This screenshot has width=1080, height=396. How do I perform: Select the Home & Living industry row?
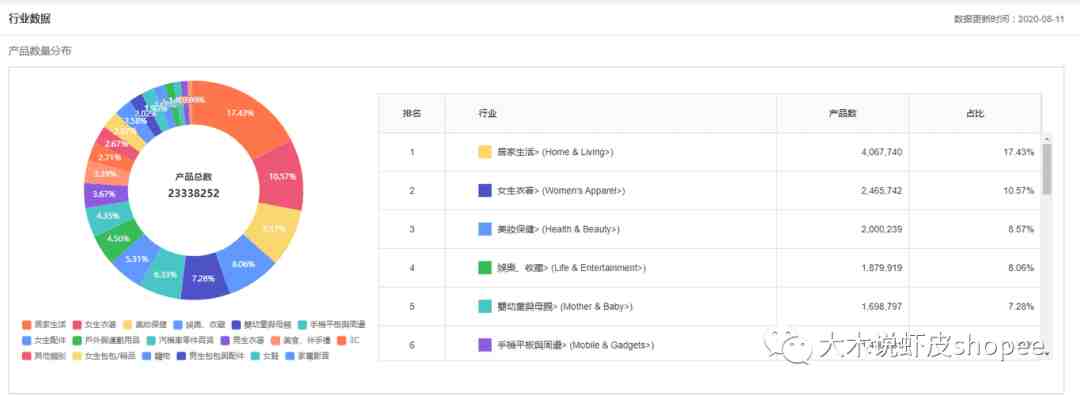pyautogui.click(x=710, y=152)
